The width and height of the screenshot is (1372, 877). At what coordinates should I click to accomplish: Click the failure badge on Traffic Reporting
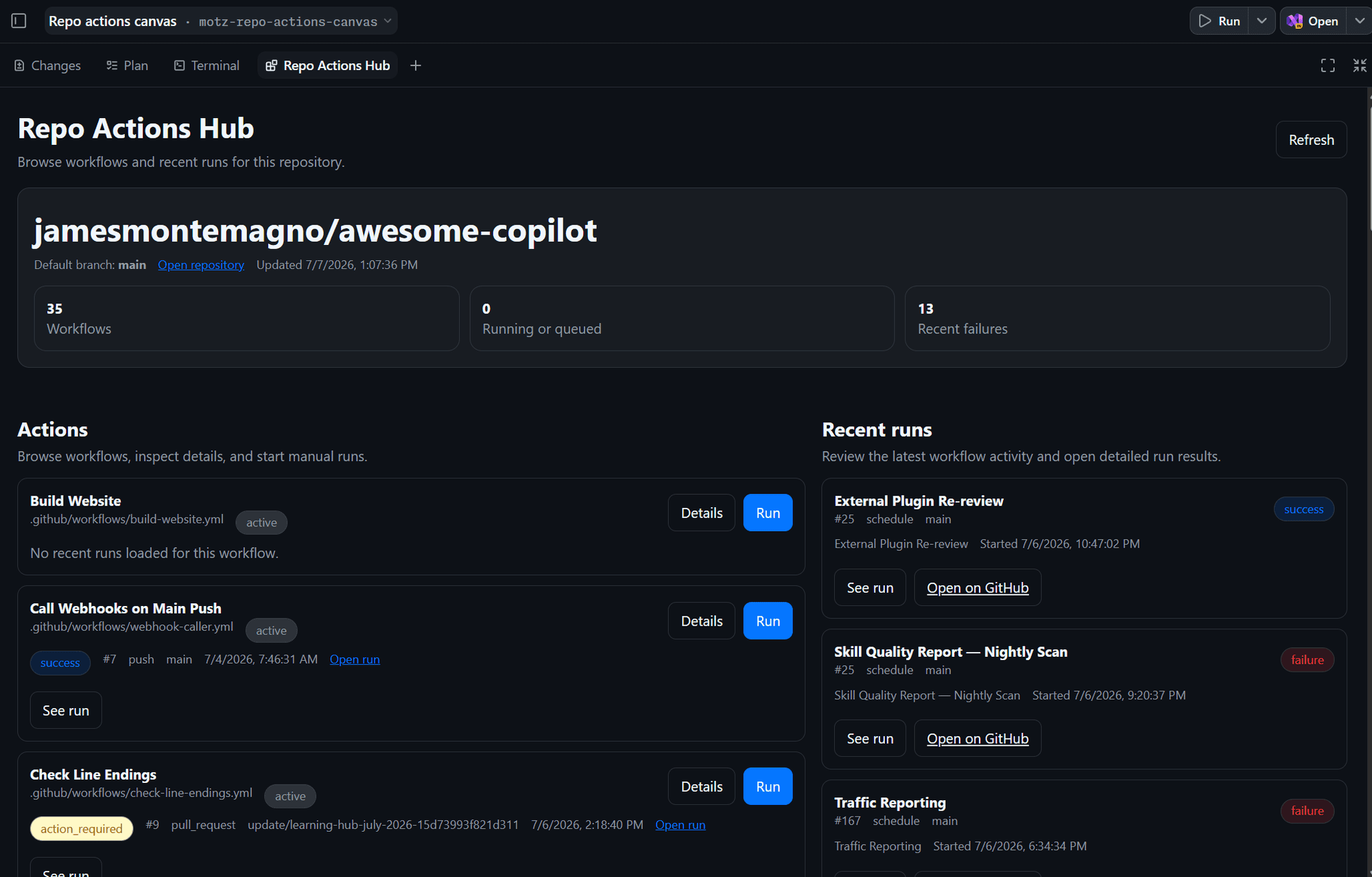coord(1307,811)
